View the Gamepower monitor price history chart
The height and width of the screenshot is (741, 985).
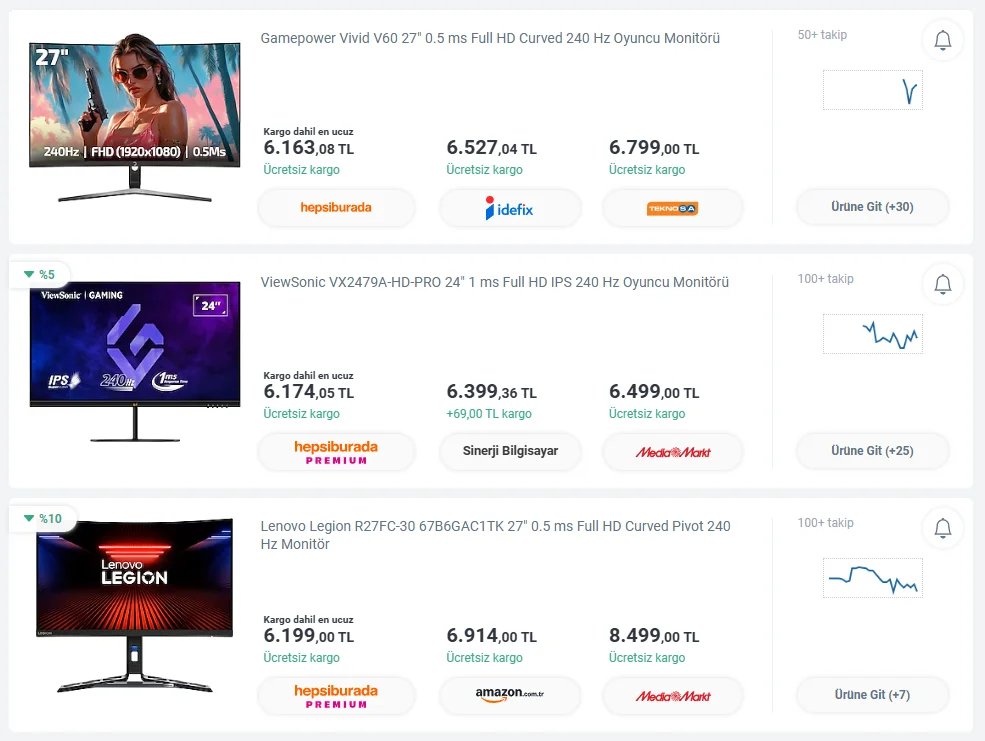click(x=872, y=90)
